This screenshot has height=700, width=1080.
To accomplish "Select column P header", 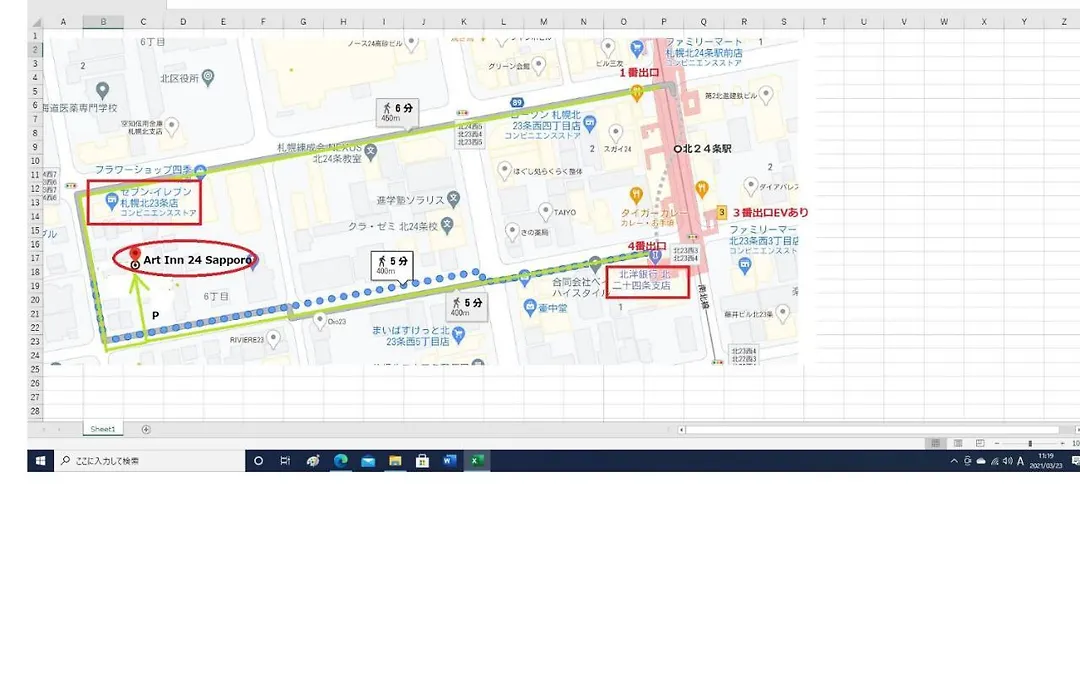I will click(x=664, y=22).
